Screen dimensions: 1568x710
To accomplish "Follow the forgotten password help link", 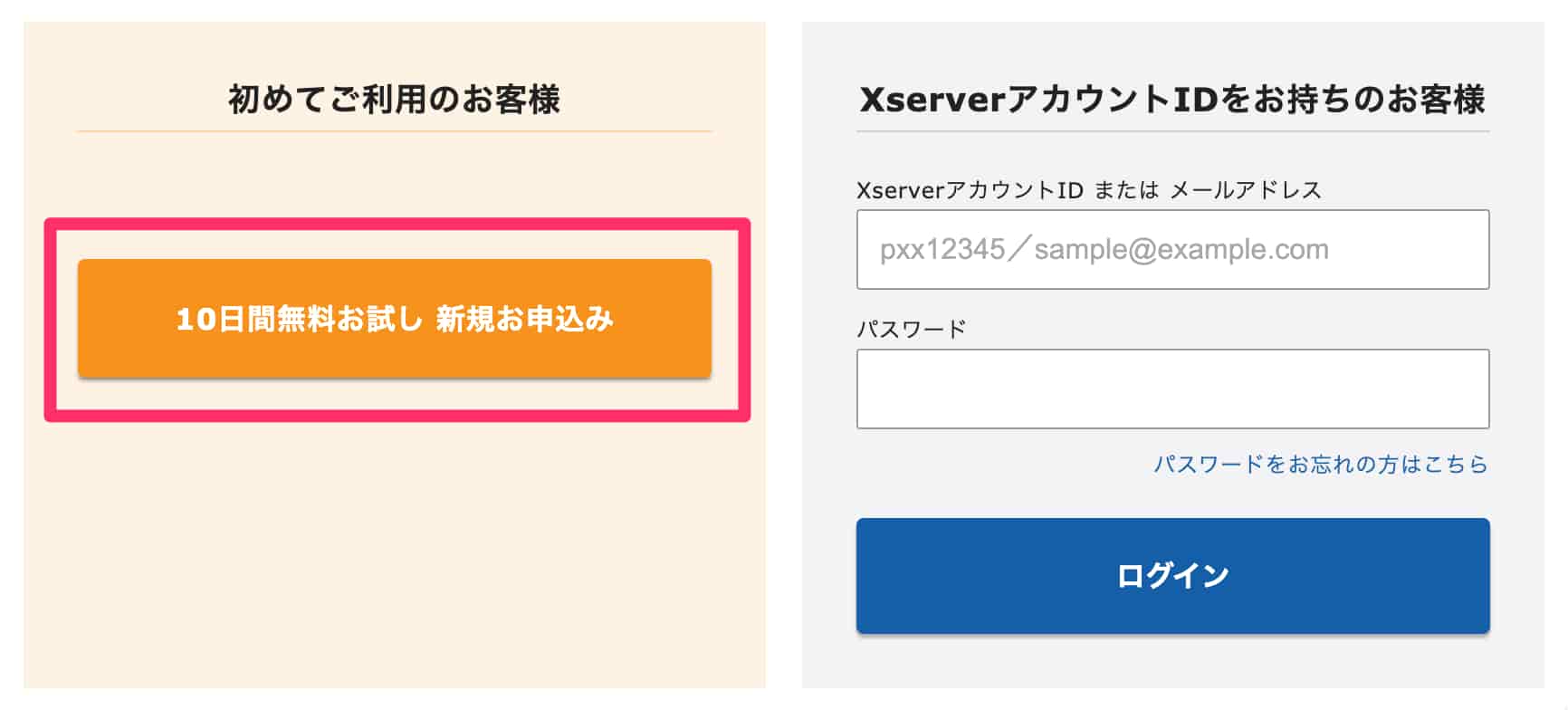I will tap(1321, 465).
